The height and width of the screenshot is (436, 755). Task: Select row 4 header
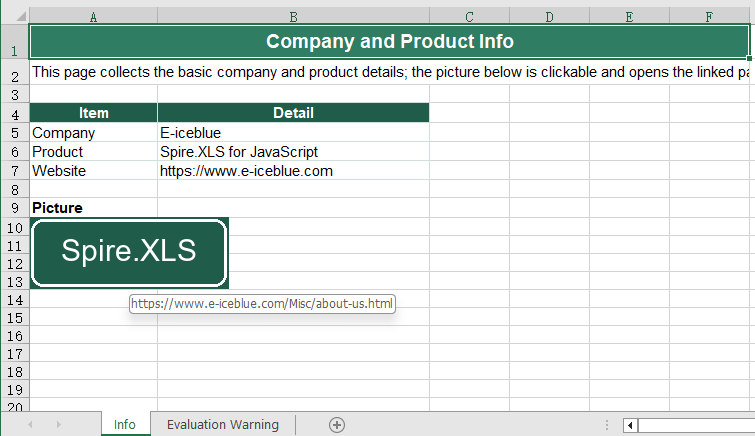(x=15, y=113)
